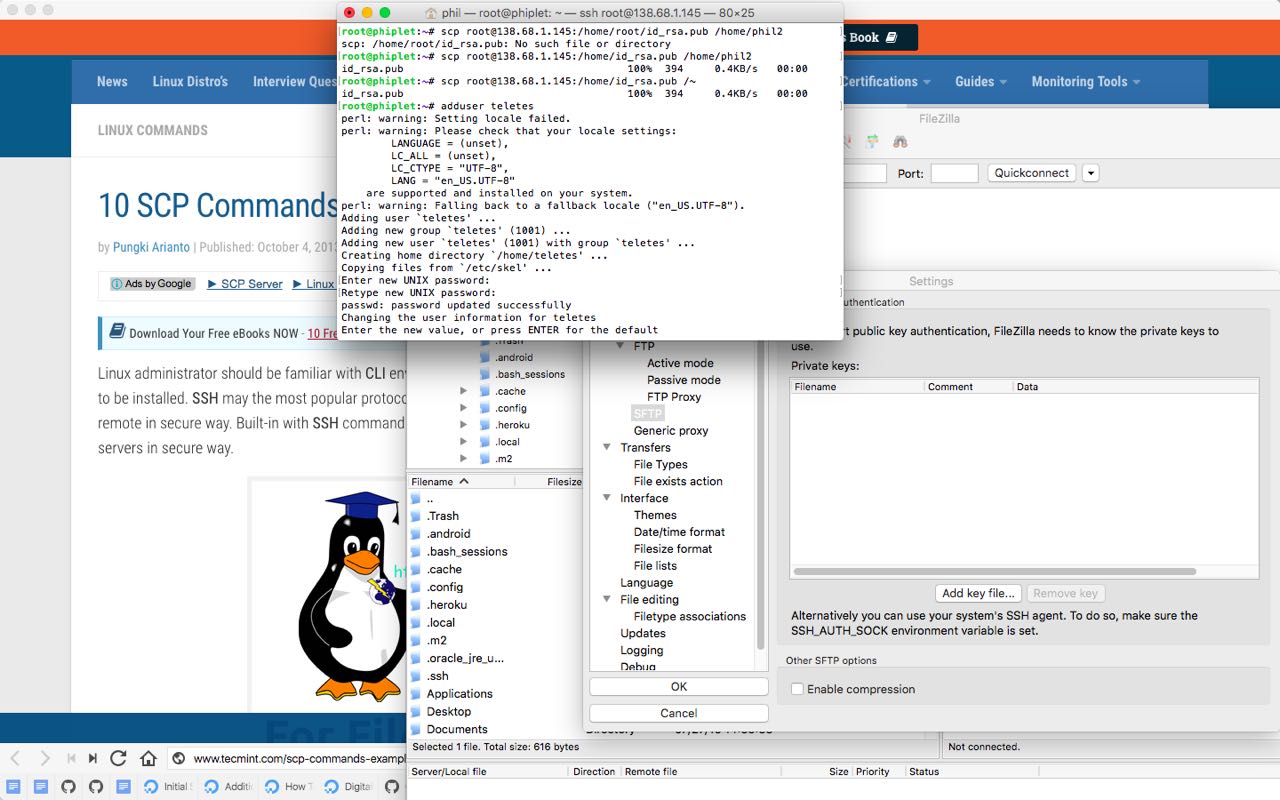Click the Port input field

(x=954, y=173)
